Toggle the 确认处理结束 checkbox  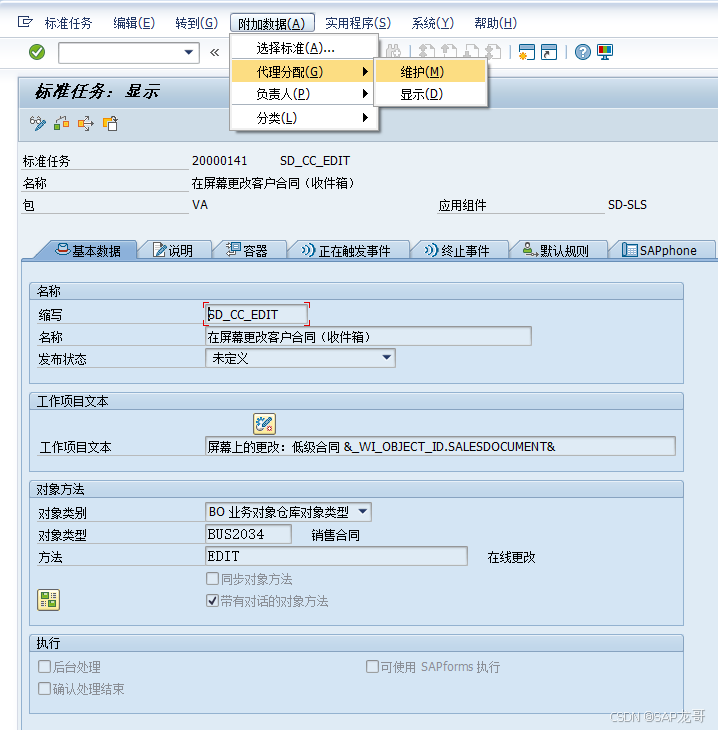pyautogui.click(x=45, y=688)
